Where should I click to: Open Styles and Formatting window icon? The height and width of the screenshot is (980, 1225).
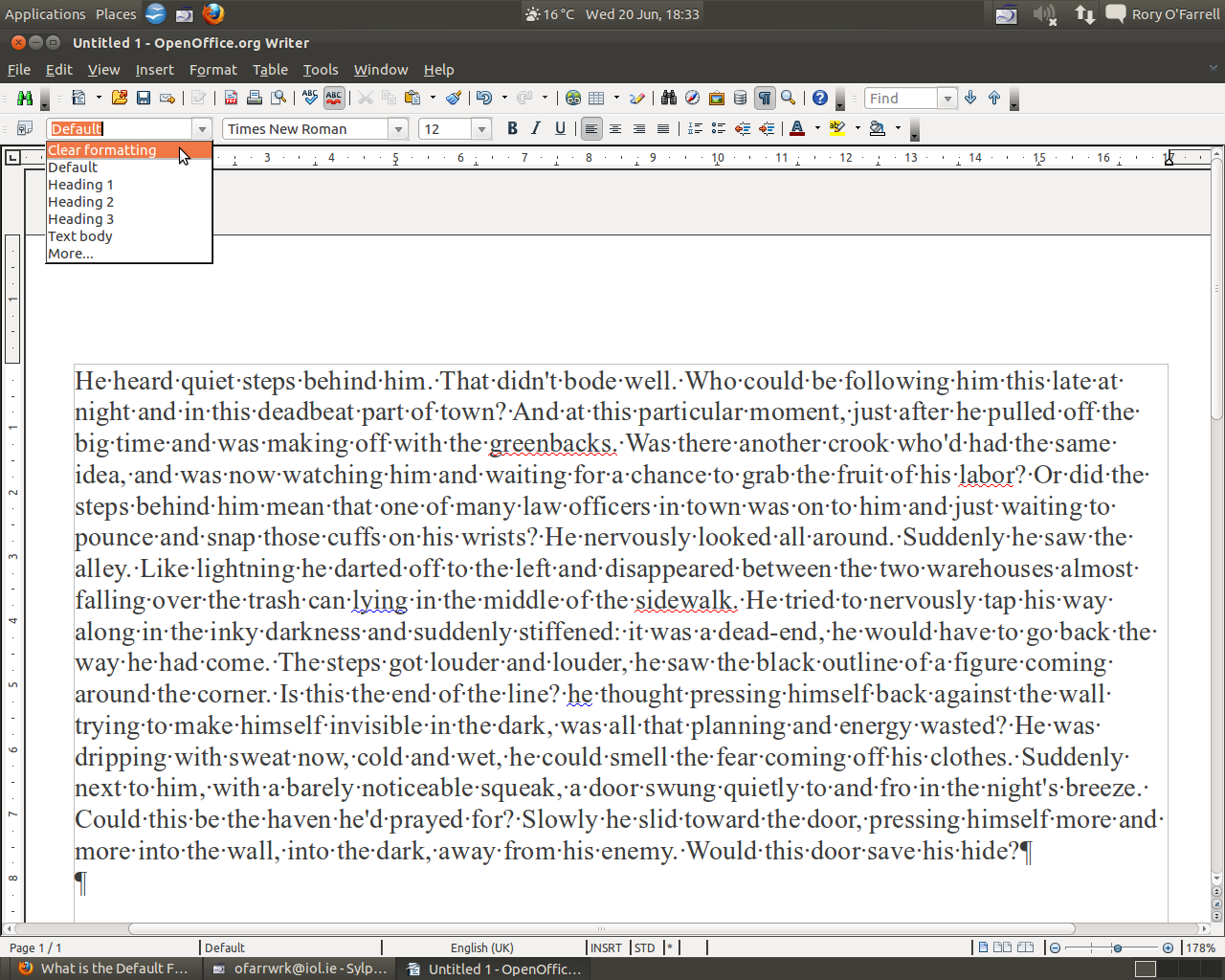[x=25, y=128]
